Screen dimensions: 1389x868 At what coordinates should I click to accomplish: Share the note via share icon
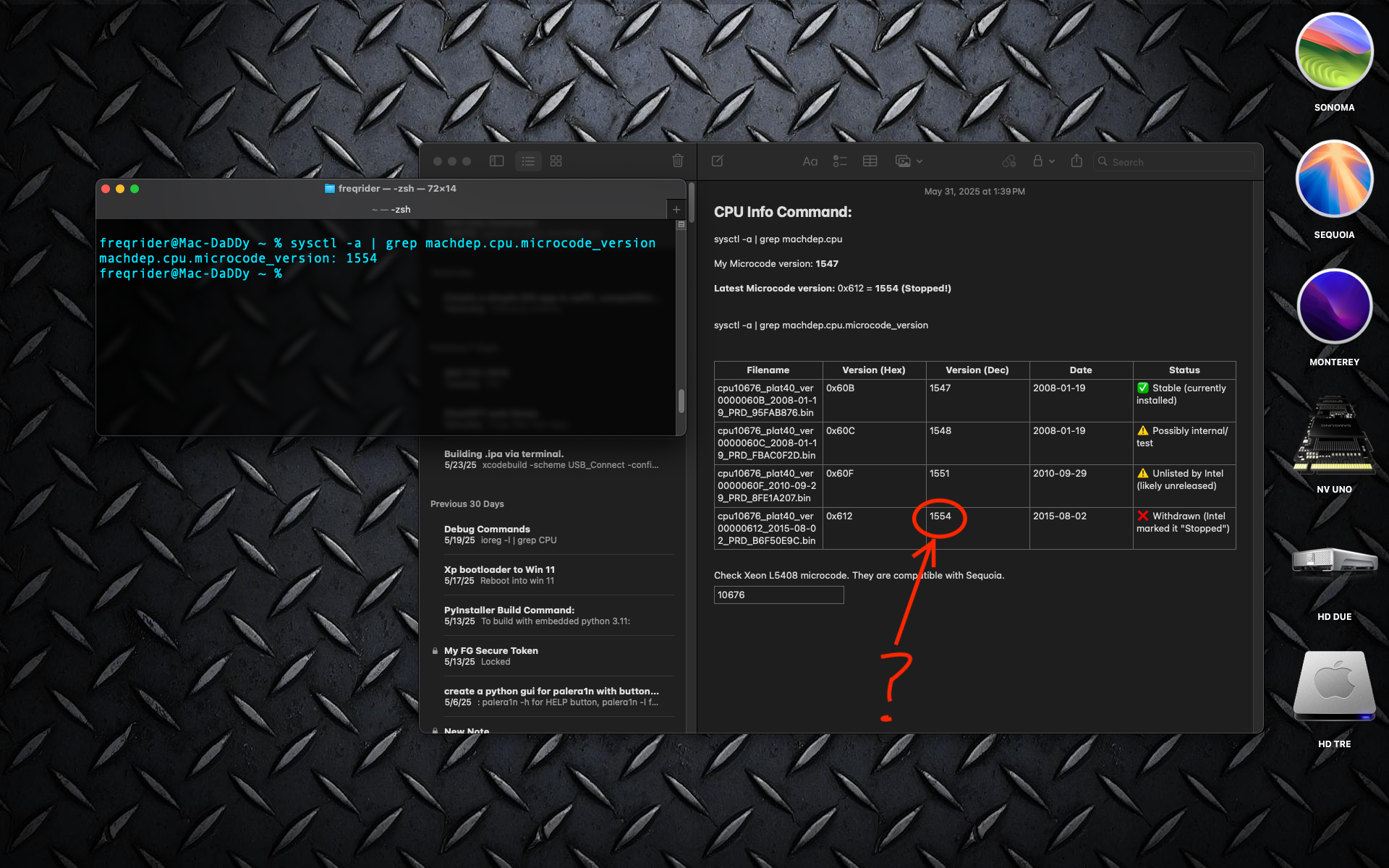[x=1076, y=161]
